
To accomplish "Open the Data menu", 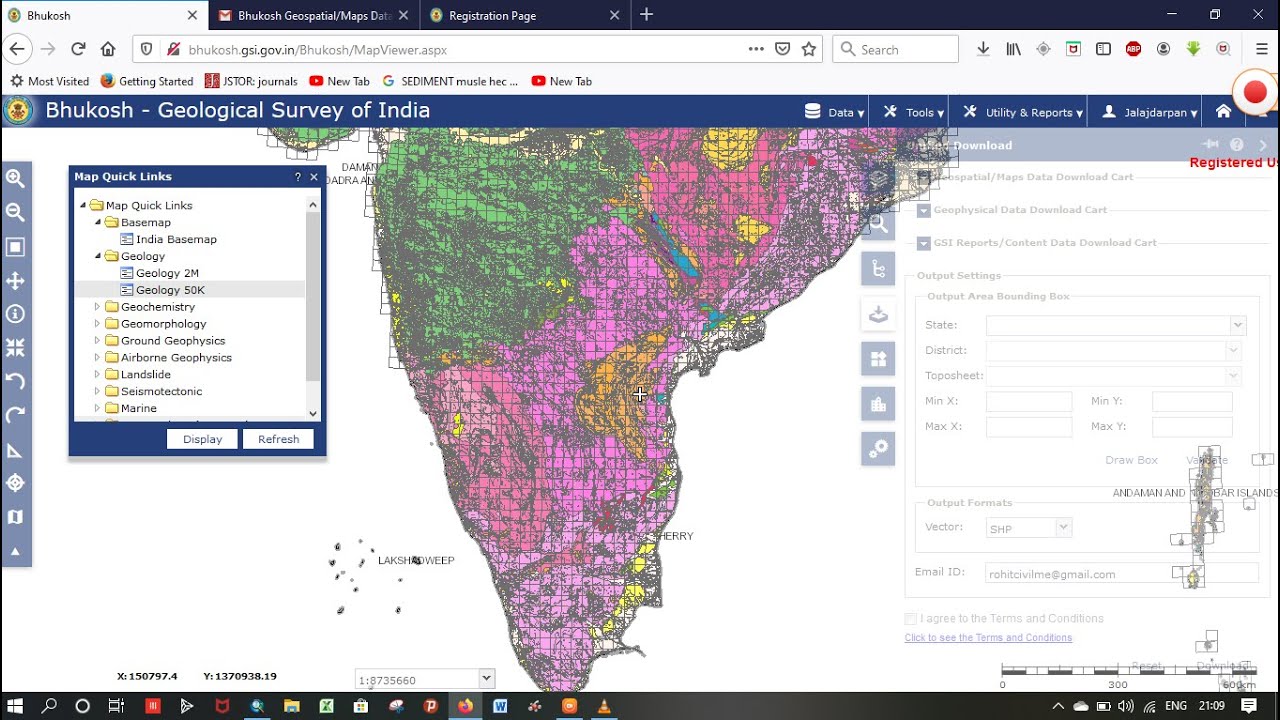I will pyautogui.click(x=834, y=112).
